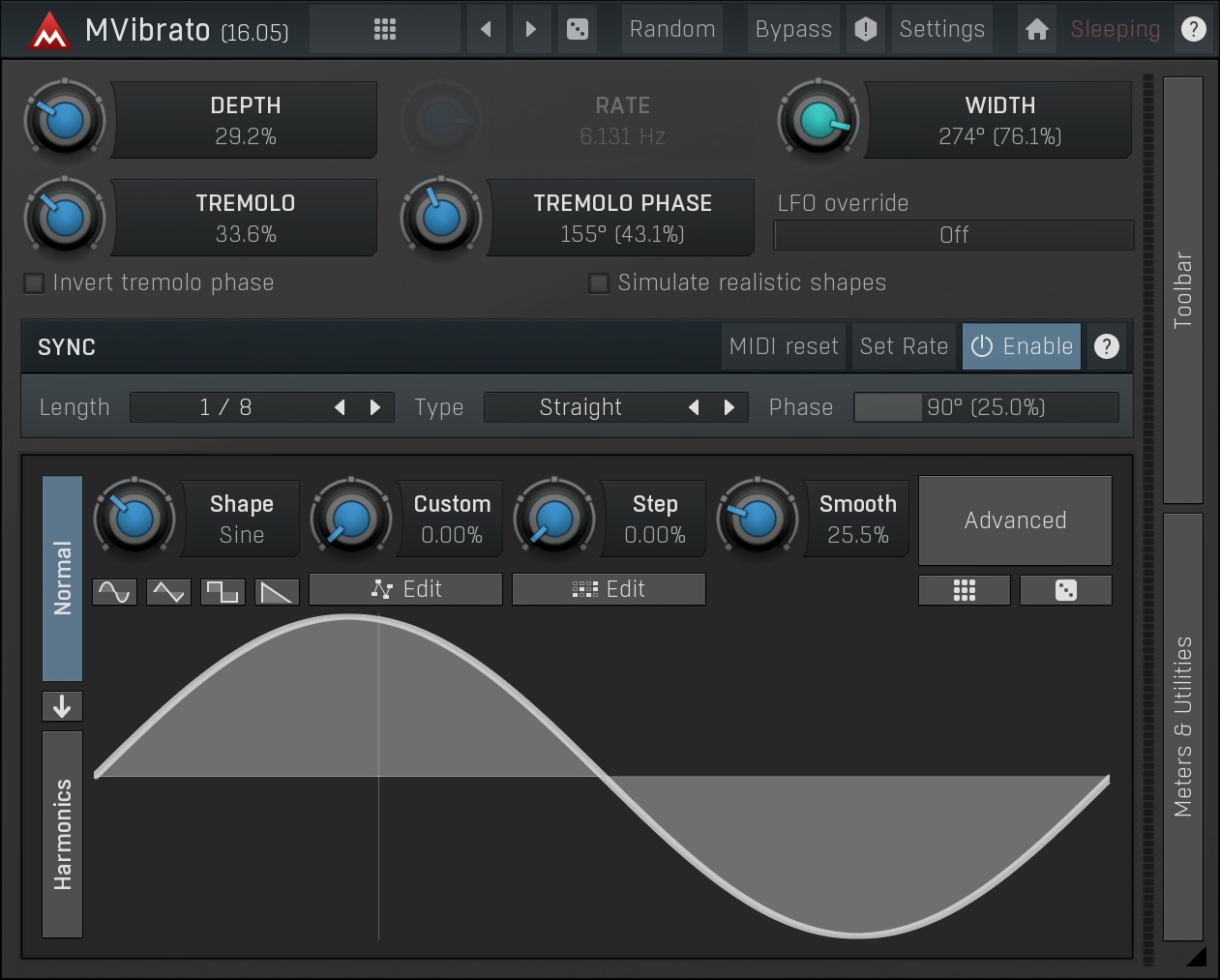Click the Tremolo Phase knob
Viewport: 1220px width, 980px height.
point(441,218)
